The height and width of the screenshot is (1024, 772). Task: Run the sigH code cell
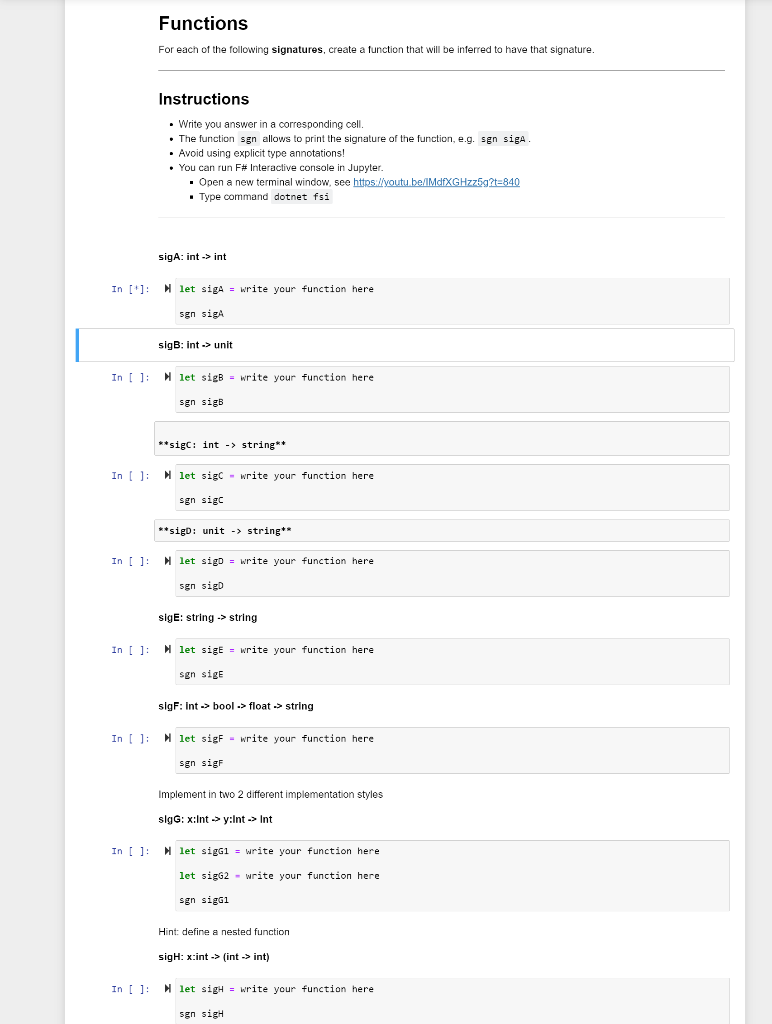(166, 989)
